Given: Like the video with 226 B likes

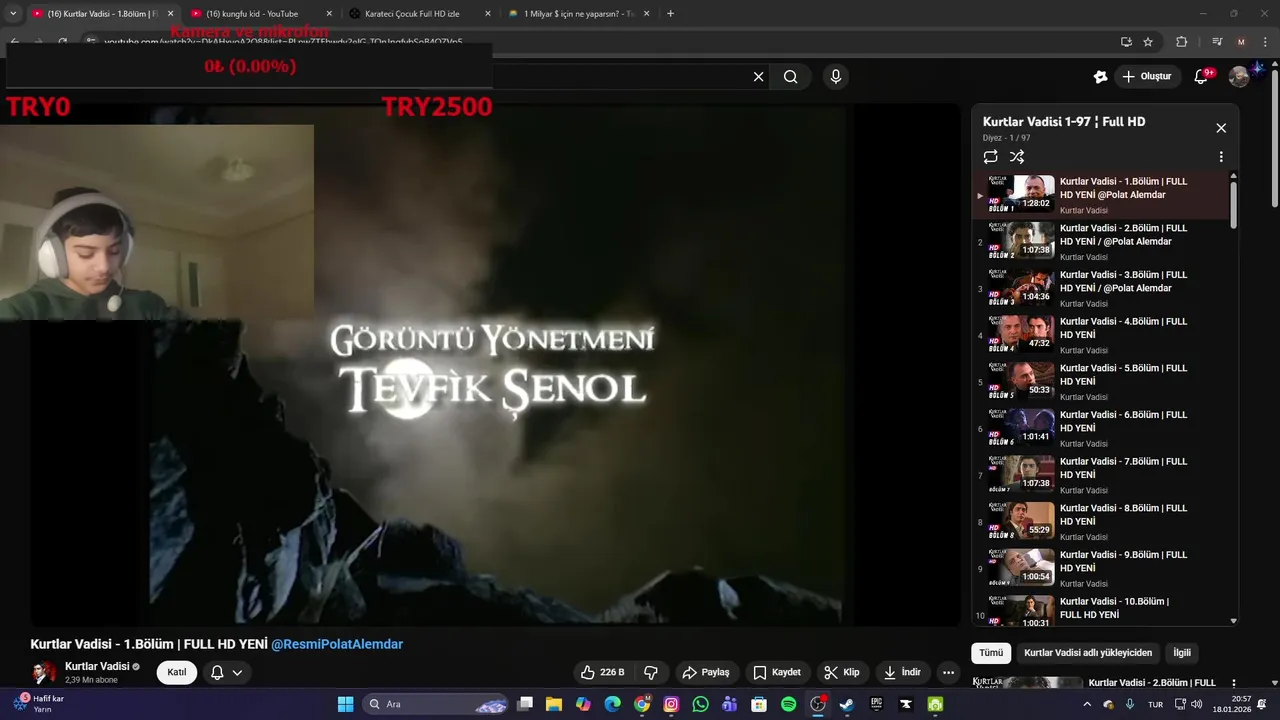Looking at the screenshot, I should click(x=603, y=672).
